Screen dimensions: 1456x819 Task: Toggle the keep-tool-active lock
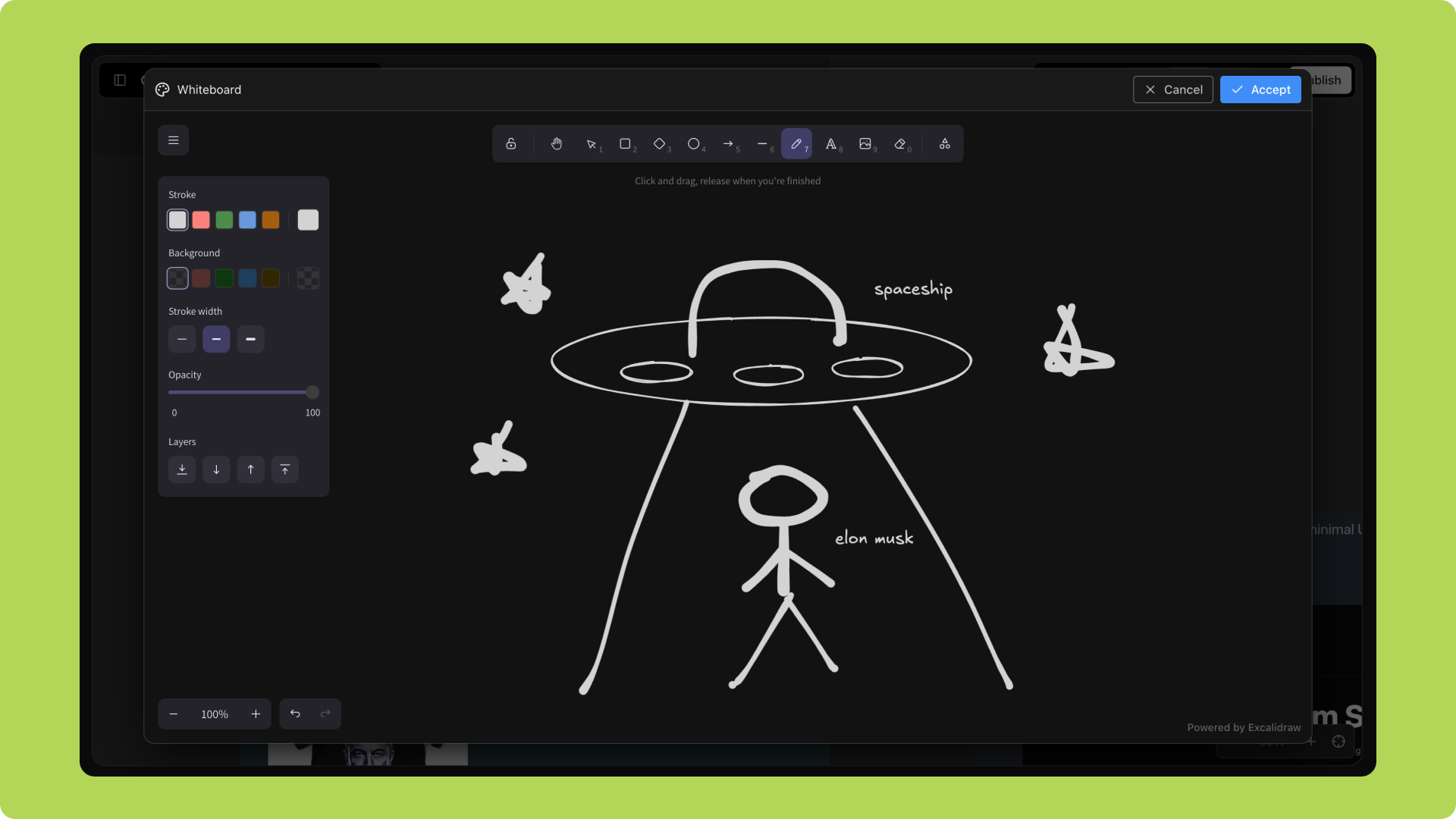coord(511,144)
